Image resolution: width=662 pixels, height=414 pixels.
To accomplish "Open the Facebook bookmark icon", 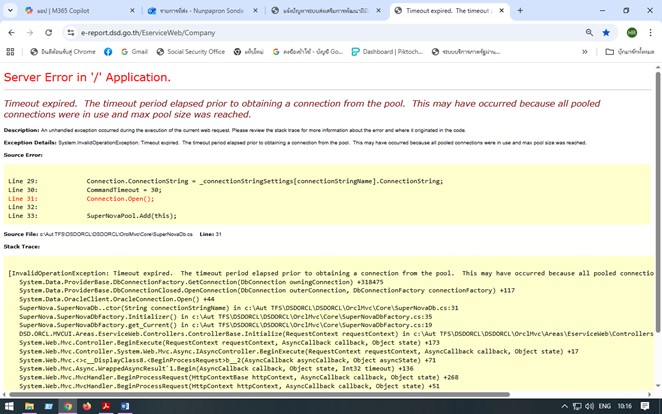I will click(x=108, y=51).
